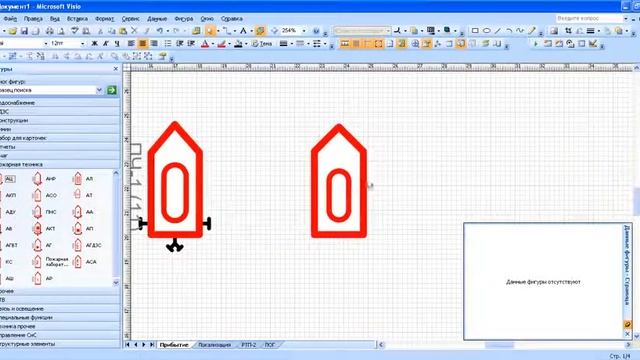Click the fill color bucket swatch
This screenshot has width=640, height=360.
[x=238, y=44]
